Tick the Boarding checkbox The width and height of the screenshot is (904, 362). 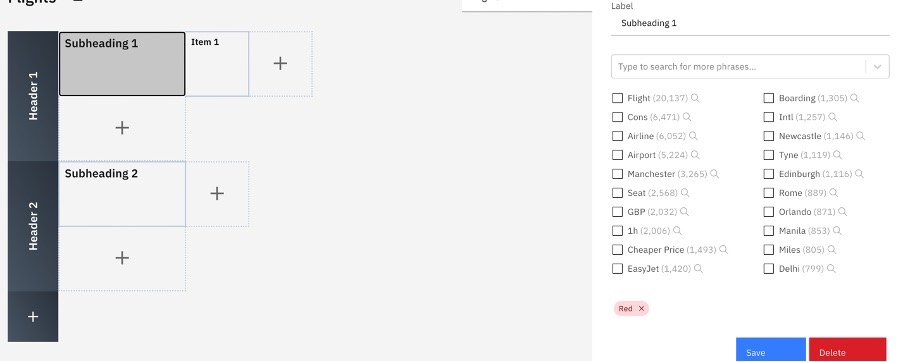click(x=769, y=98)
